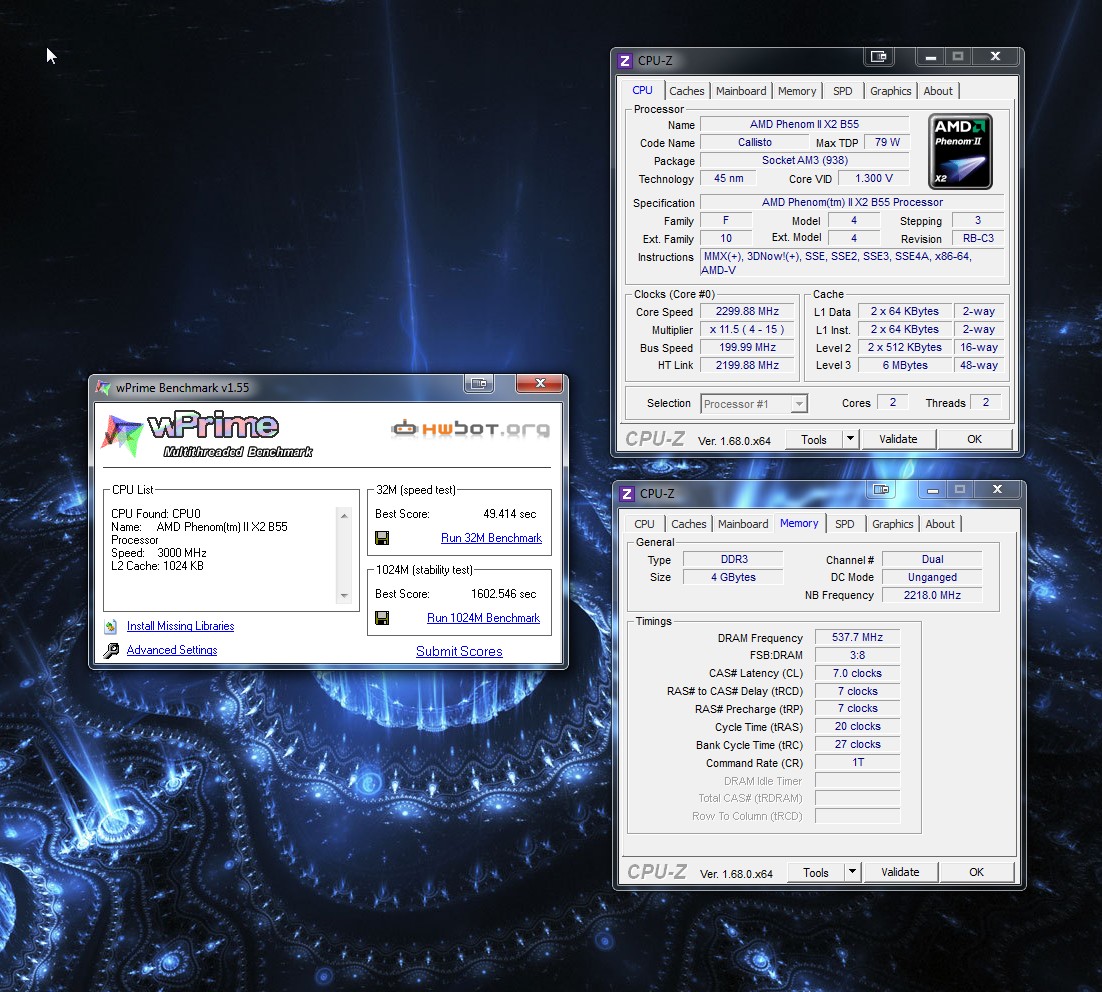Click CPU List scrollbar up arrow

pyautogui.click(x=344, y=515)
